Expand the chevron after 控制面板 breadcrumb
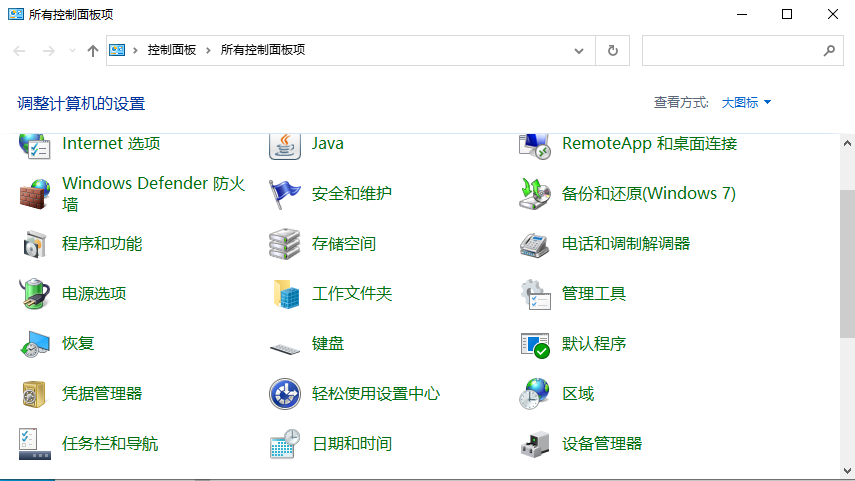Image resolution: width=855 pixels, height=481 pixels. point(208,50)
